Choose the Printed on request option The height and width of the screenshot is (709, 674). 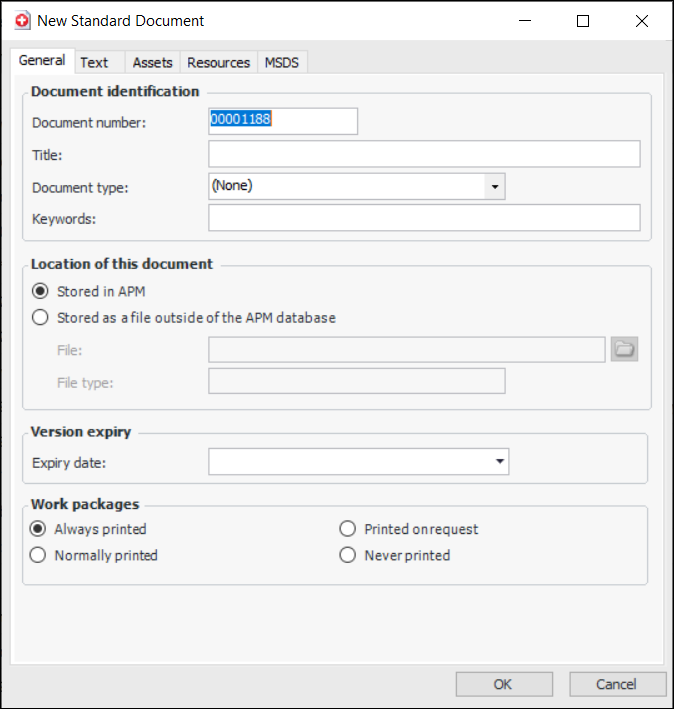pyautogui.click(x=348, y=529)
